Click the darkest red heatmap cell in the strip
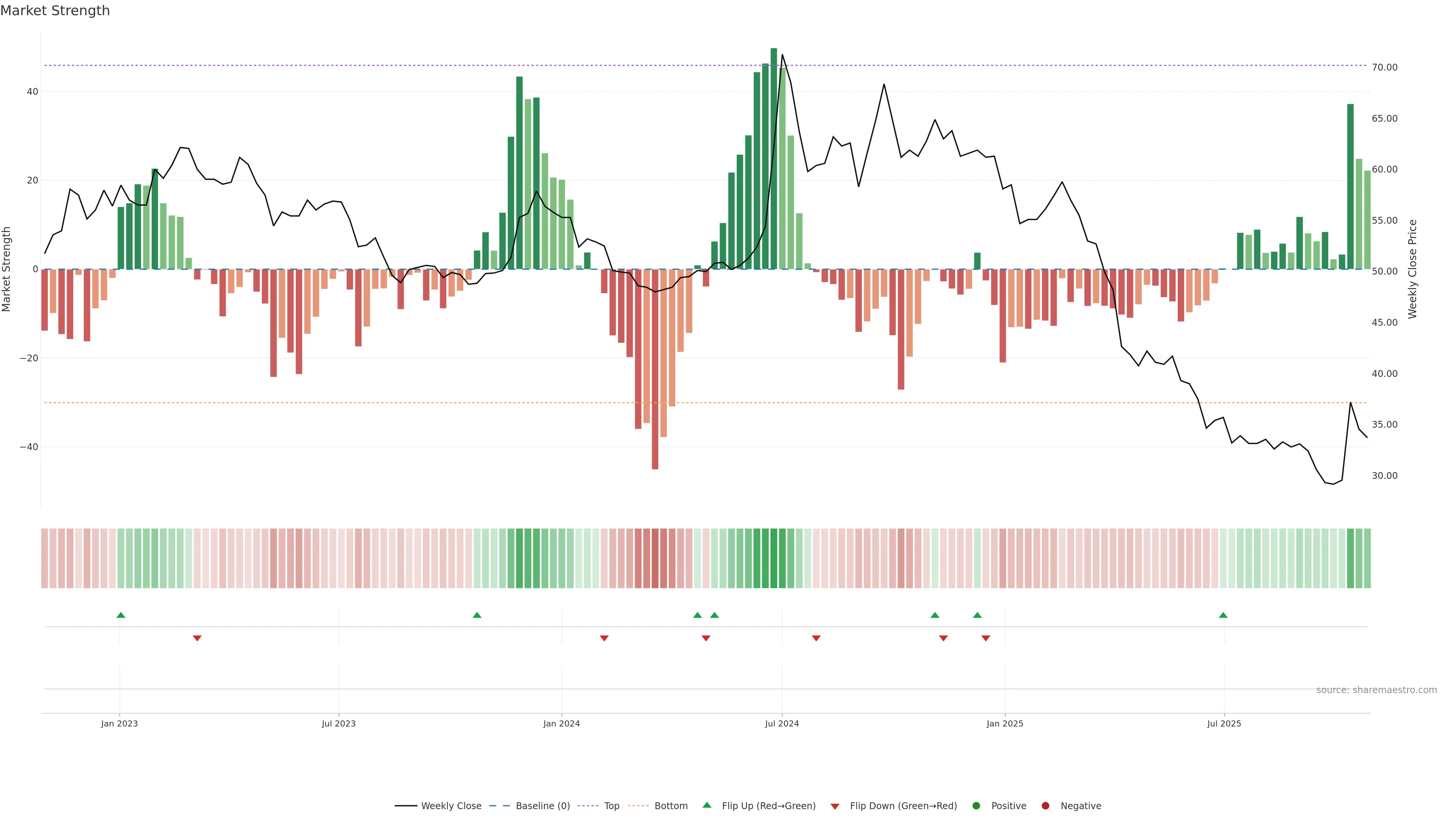The height and width of the screenshot is (819, 1456). click(655, 559)
